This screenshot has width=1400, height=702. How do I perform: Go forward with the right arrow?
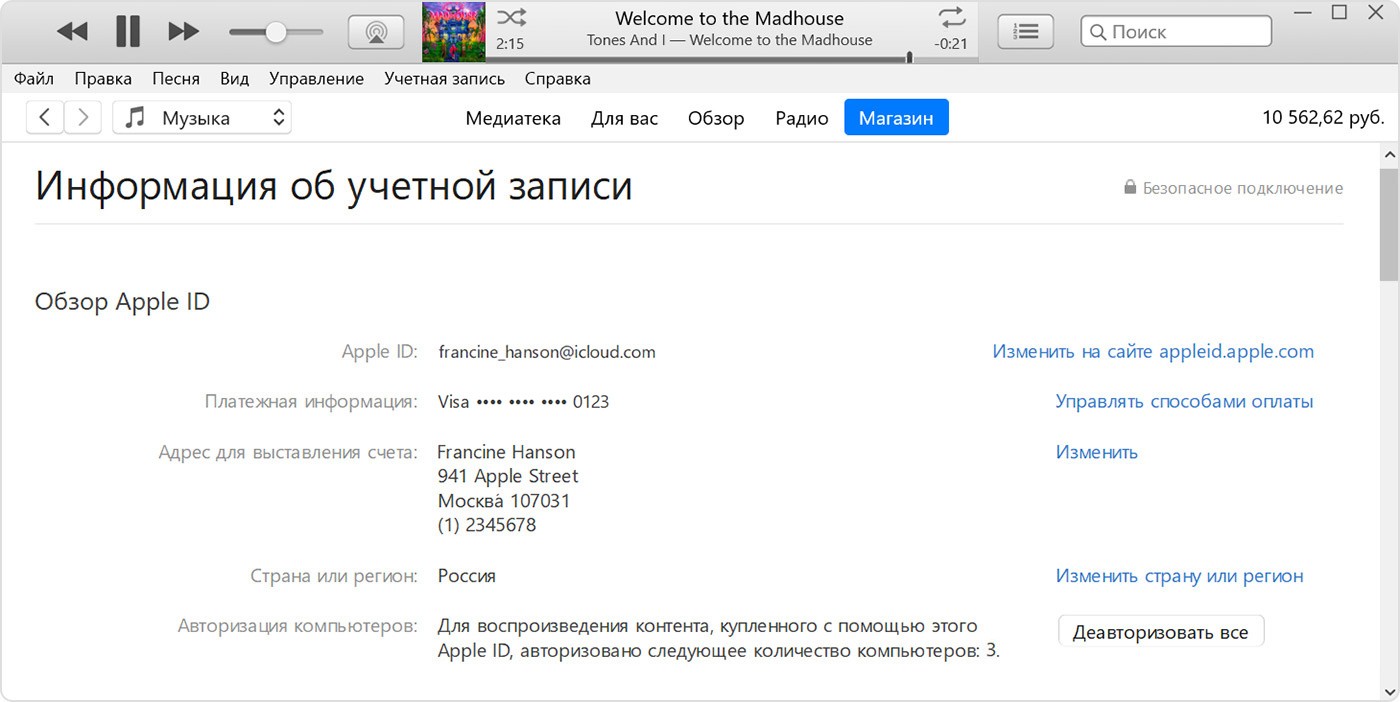point(83,118)
